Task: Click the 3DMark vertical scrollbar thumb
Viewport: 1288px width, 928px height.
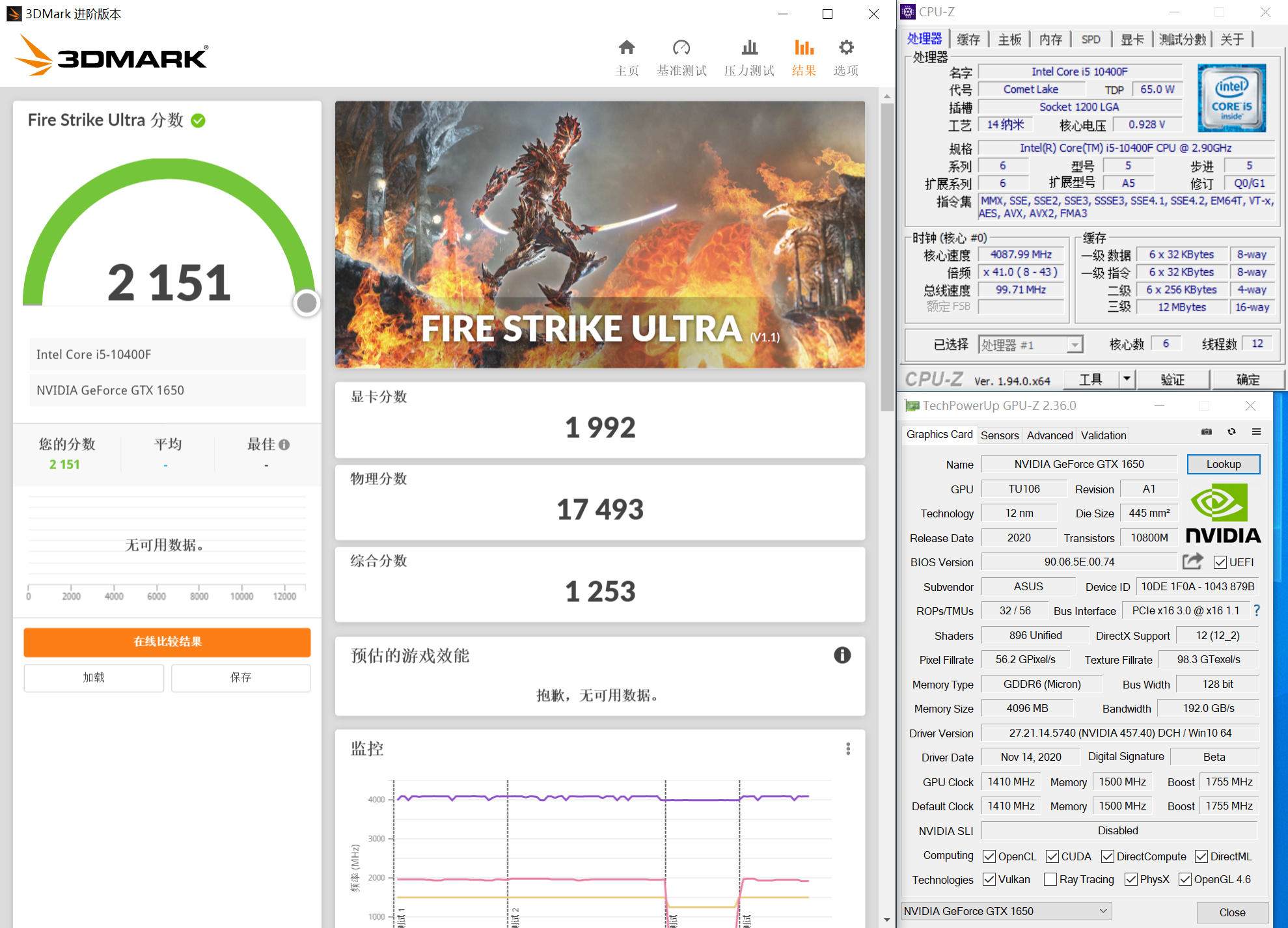Action: (x=887, y=257)
